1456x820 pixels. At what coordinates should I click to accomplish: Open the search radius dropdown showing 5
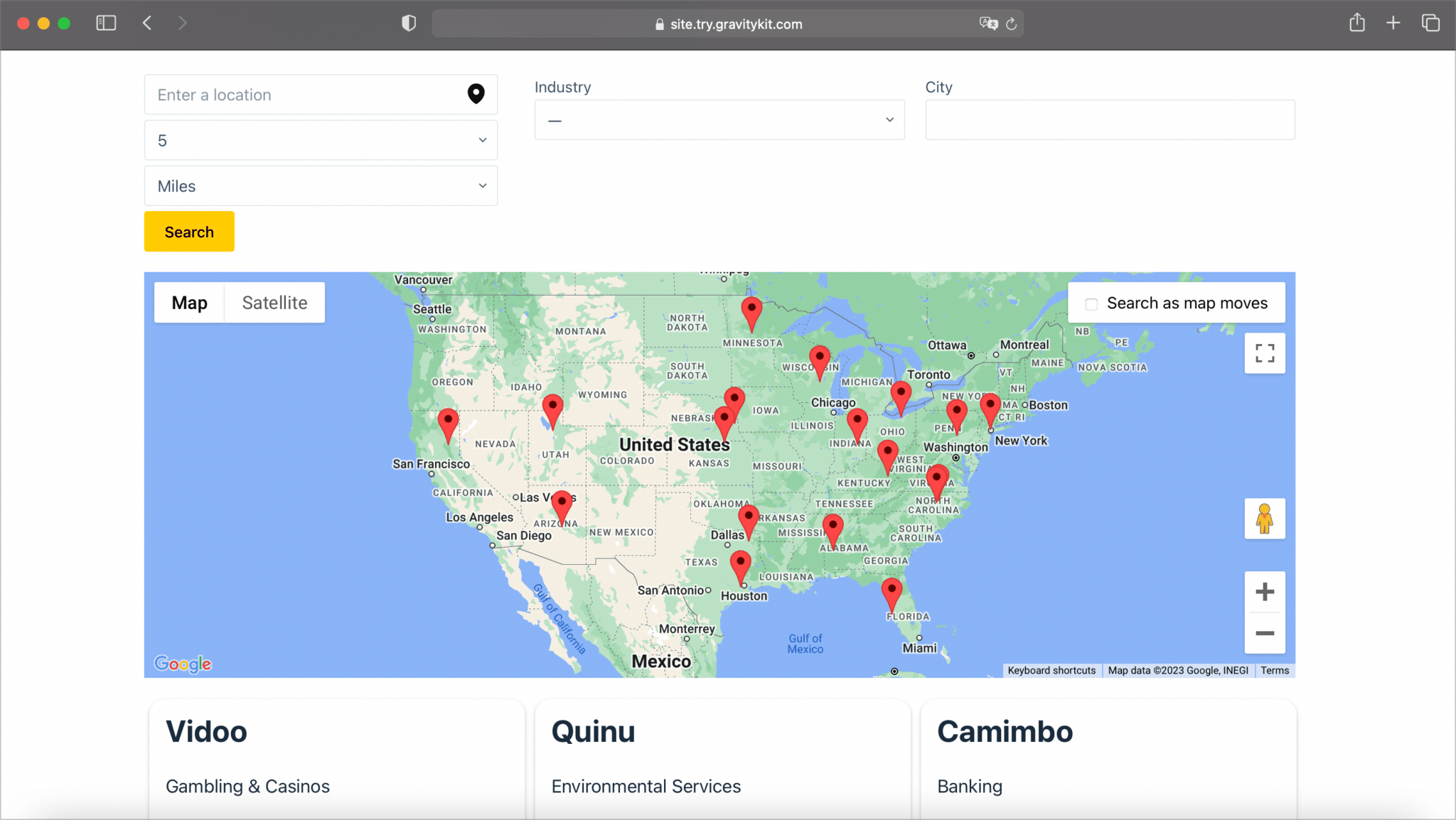click(320, 140)
